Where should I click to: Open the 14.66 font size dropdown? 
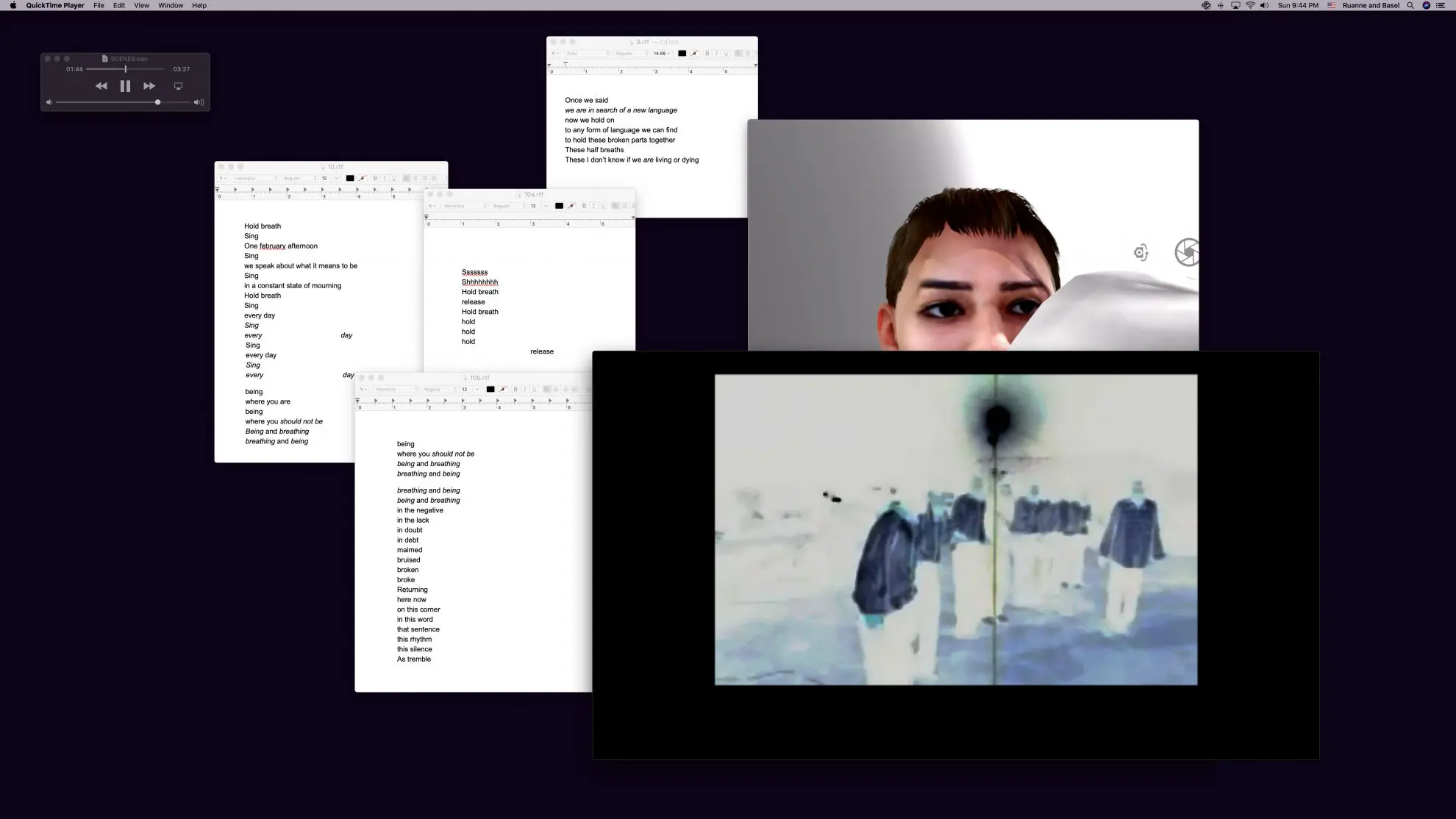click(662, 54)
